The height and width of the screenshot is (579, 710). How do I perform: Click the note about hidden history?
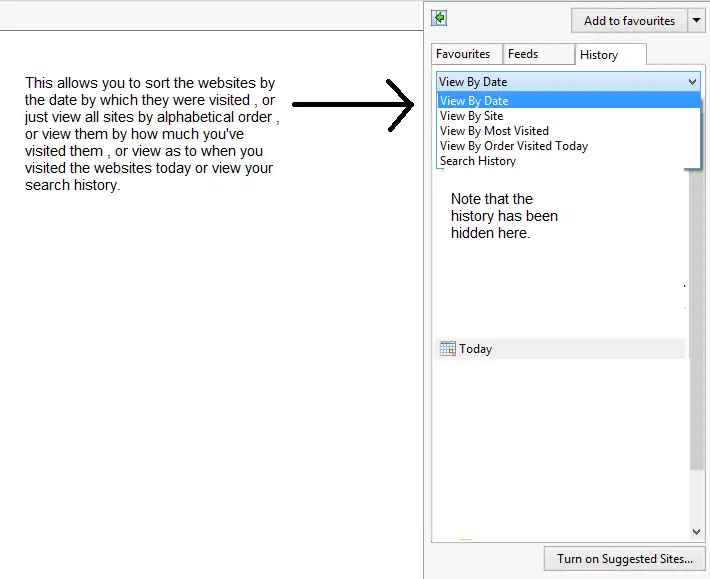point(504,216)
